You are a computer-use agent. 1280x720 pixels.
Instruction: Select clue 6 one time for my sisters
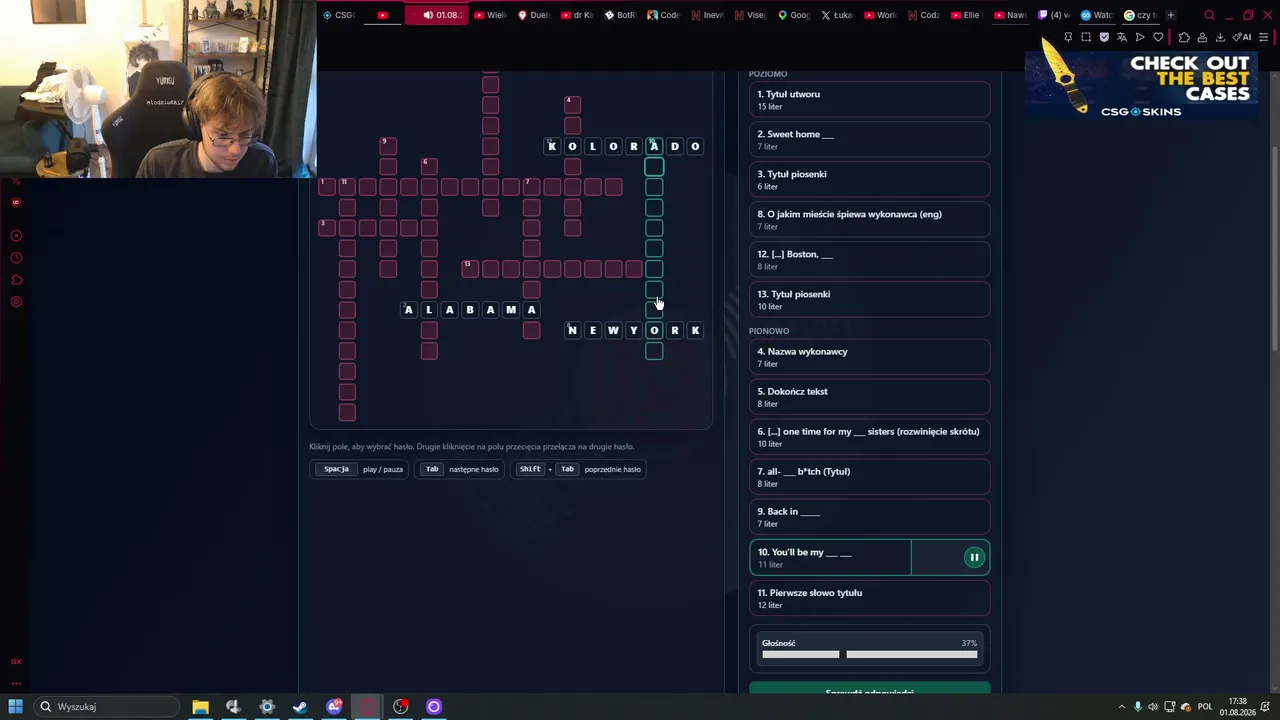(x=869, y=437)
